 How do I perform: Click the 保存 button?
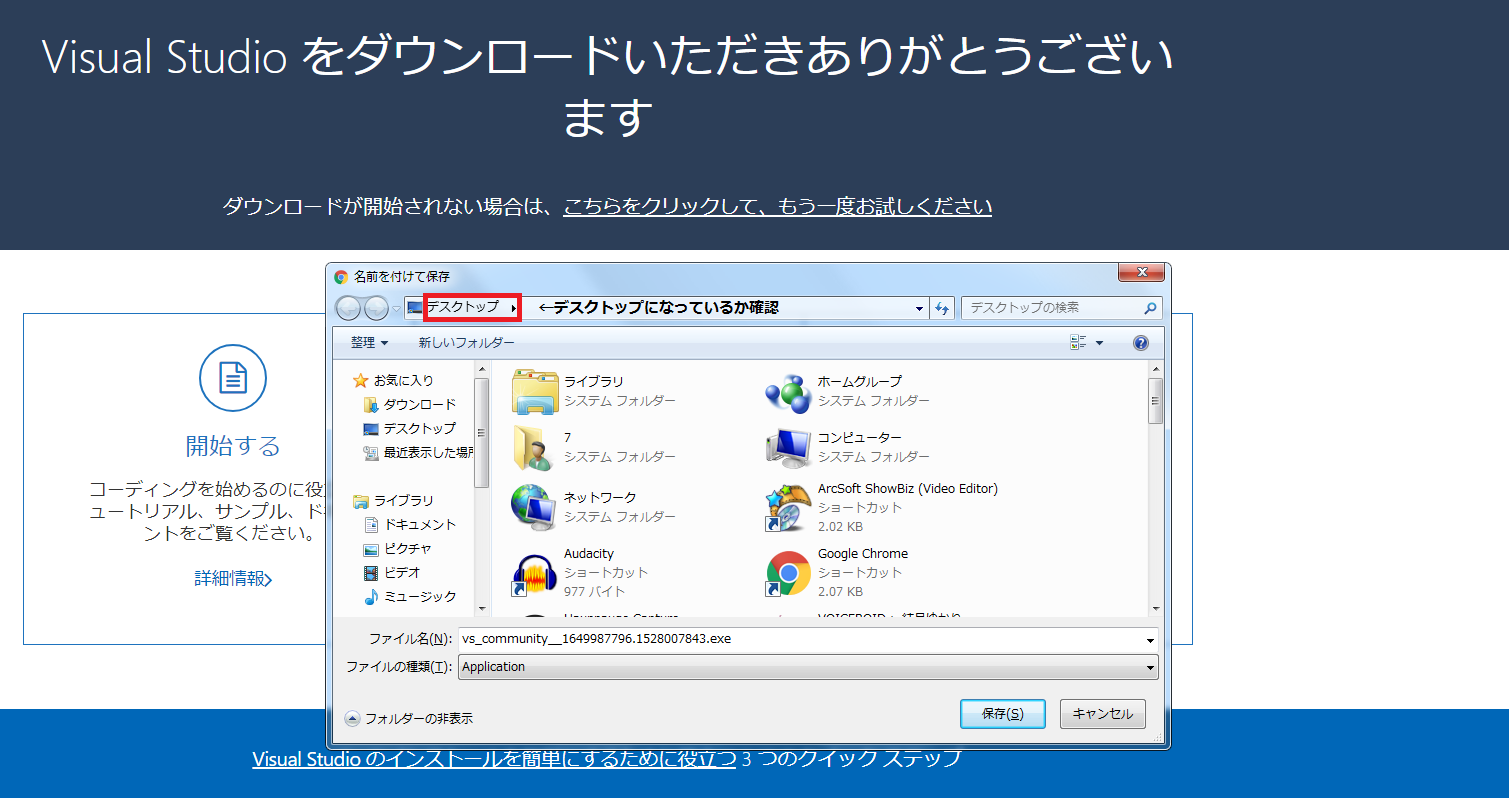pyautogui.click(x=1002, y=714)
